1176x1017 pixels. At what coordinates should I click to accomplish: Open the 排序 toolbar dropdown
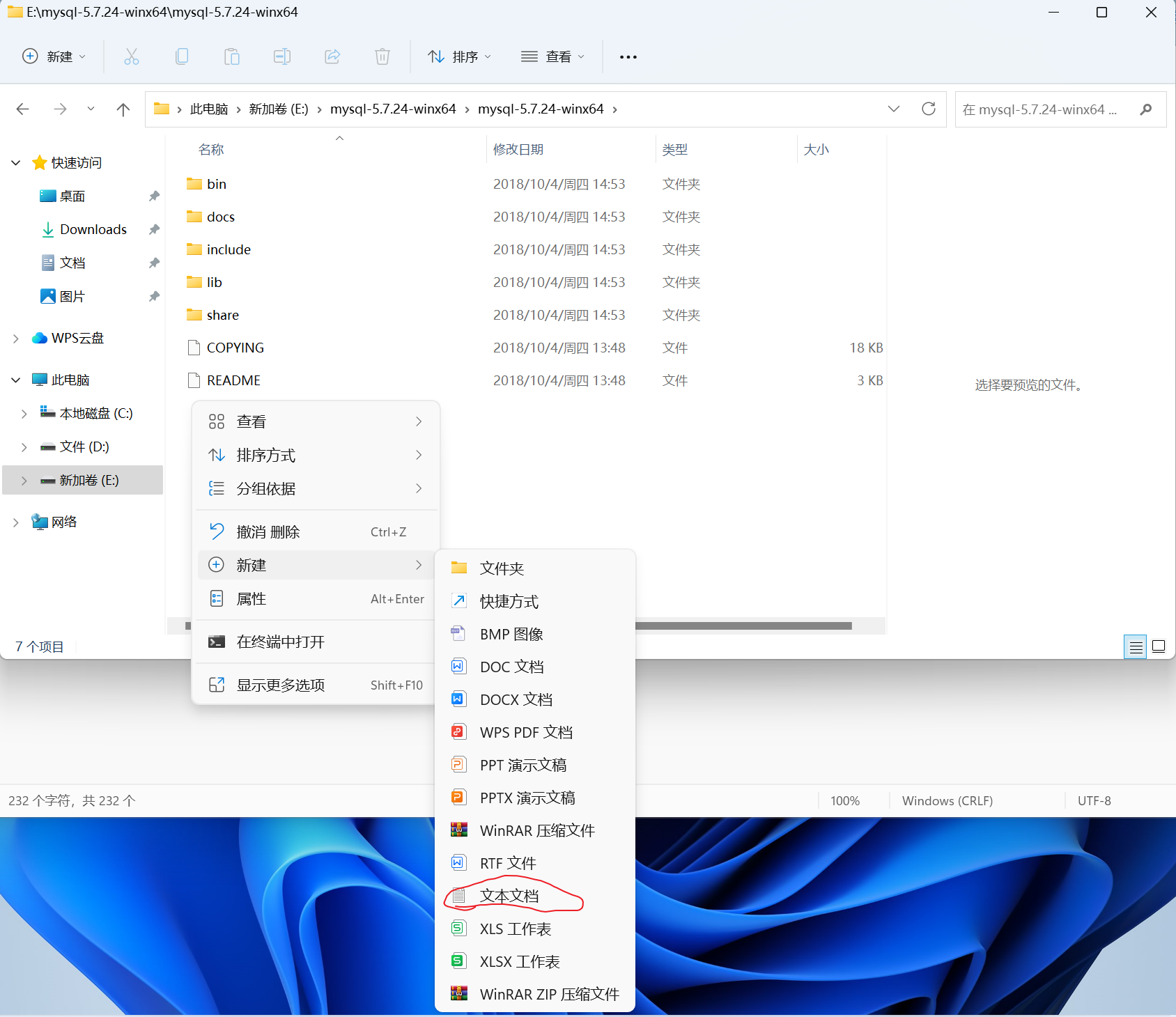point(460,56)
